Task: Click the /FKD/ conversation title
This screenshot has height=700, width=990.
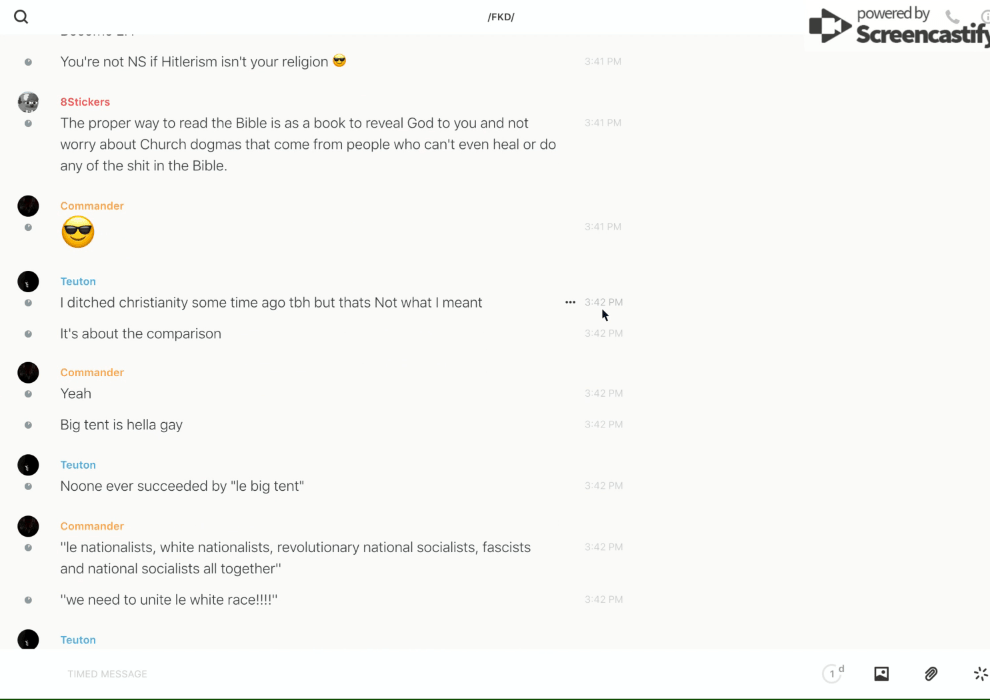Action: tap(501, 17)
